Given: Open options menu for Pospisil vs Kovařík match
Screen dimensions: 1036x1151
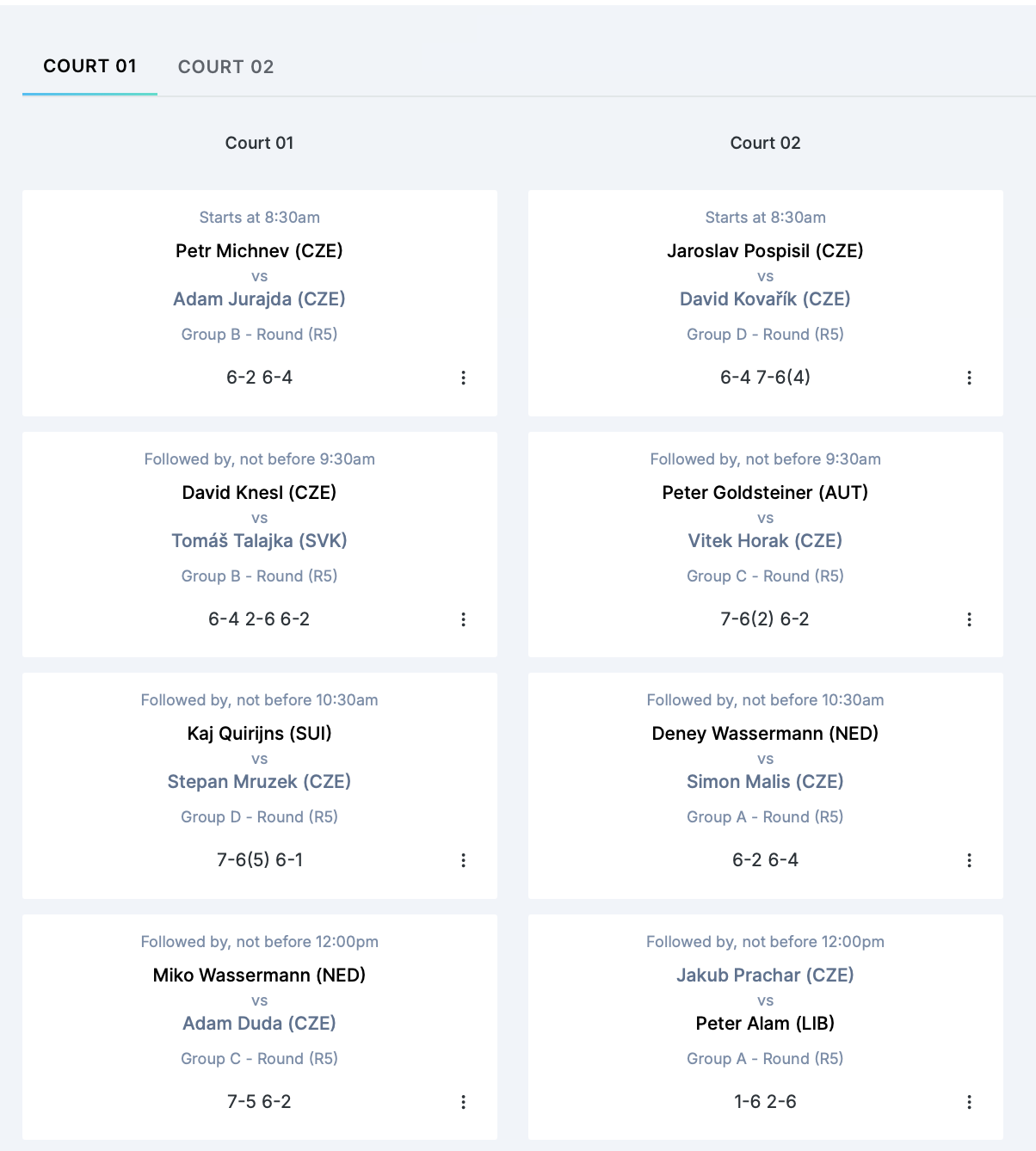Looking at the screenshot, I should 969,378.
